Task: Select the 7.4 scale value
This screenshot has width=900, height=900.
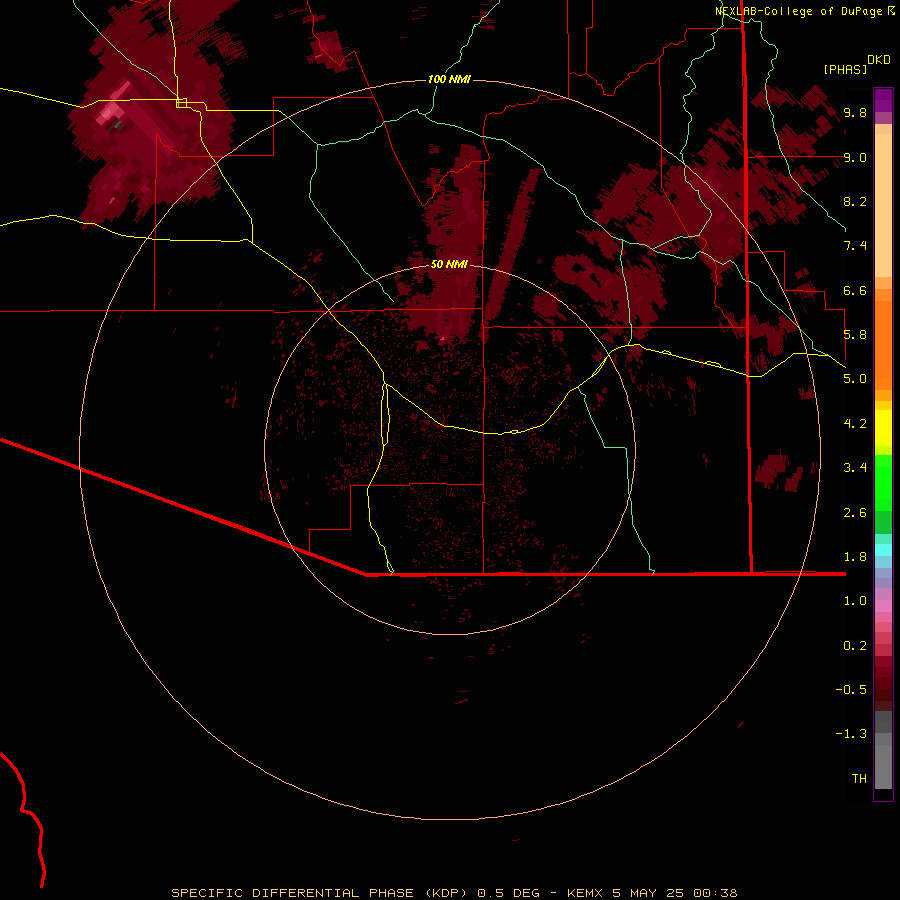Action: tap(855, 246)
